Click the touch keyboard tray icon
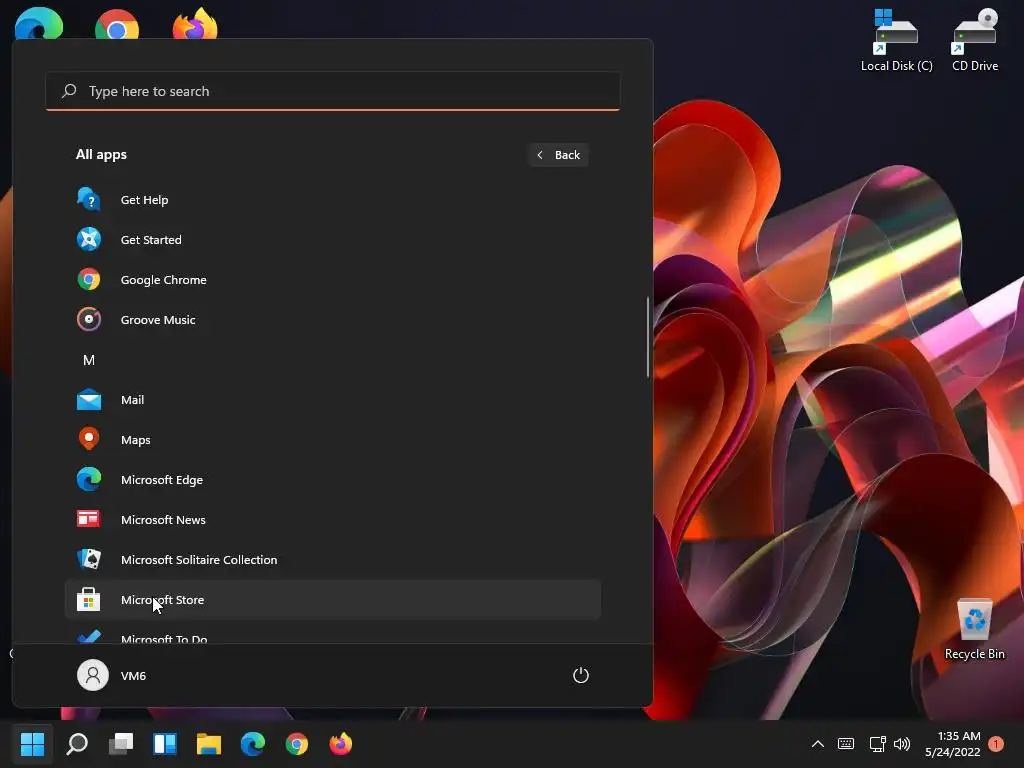1024x768 pixels. pyautogui.click(x=846, y=743)
